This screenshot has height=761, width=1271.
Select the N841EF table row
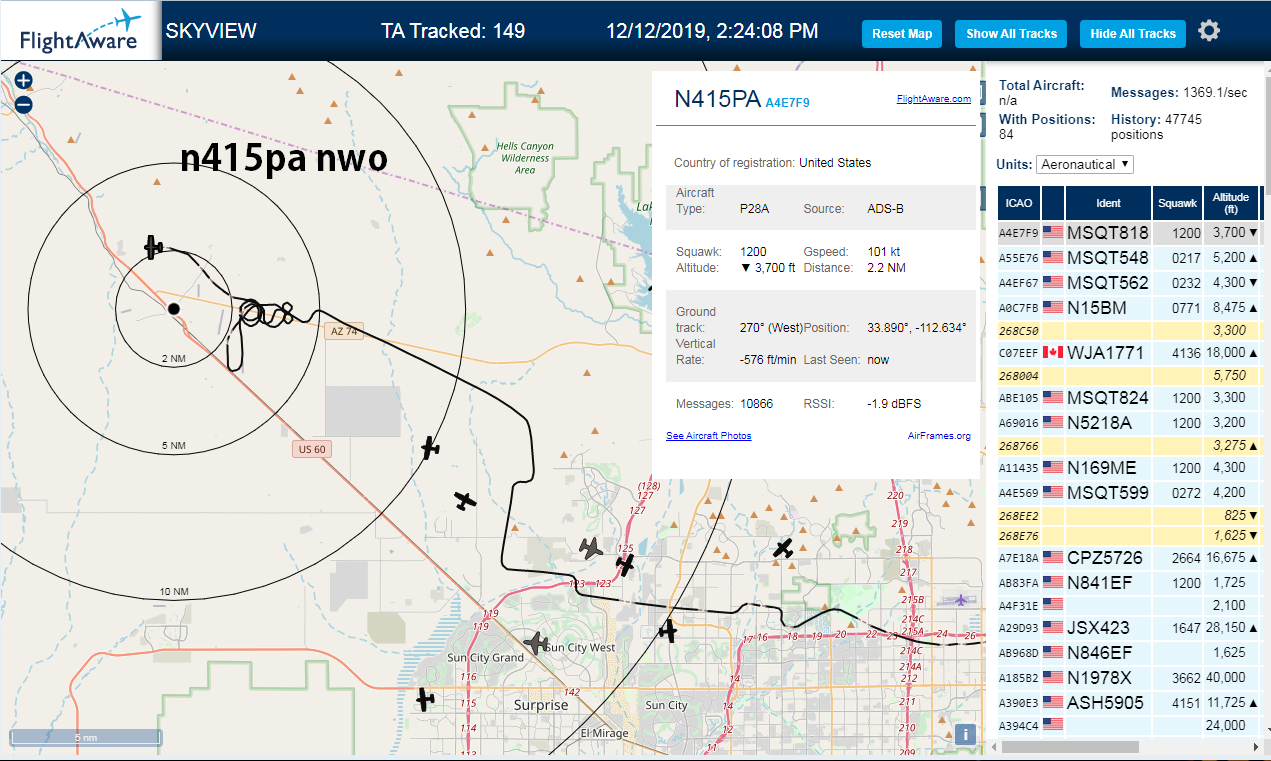[1129, 583]
